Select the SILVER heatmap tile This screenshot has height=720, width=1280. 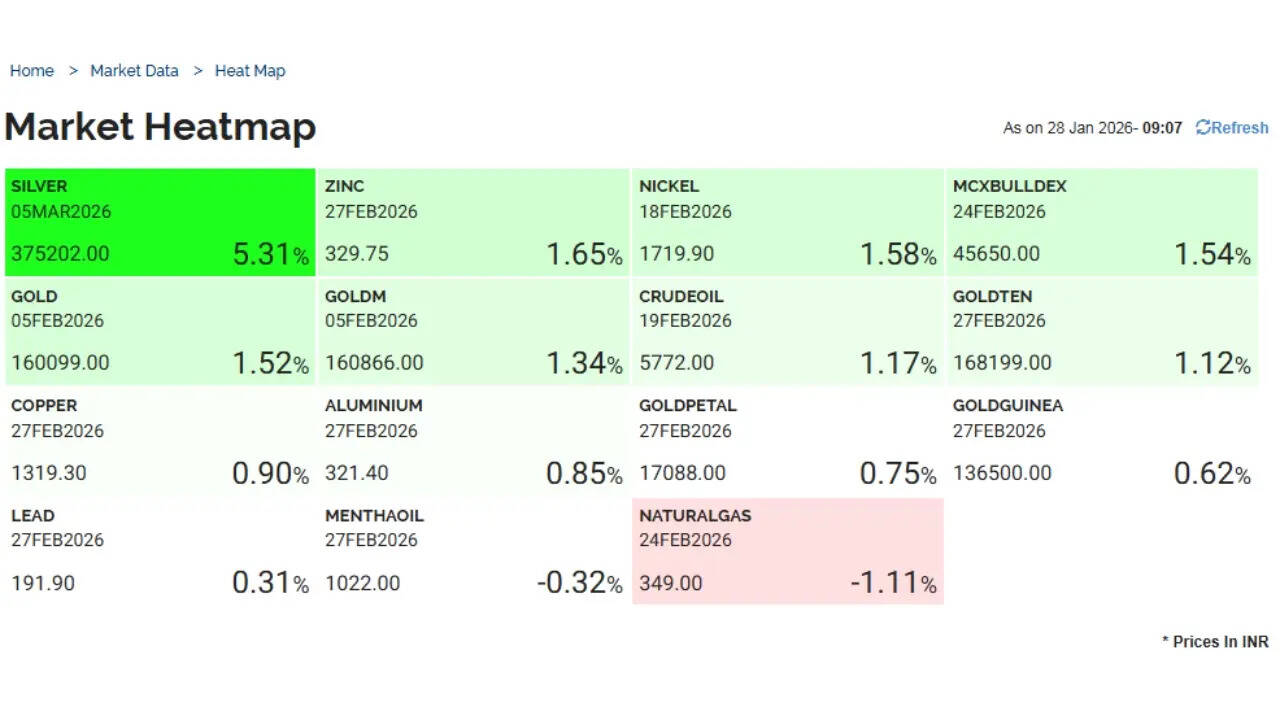[160, 221]
